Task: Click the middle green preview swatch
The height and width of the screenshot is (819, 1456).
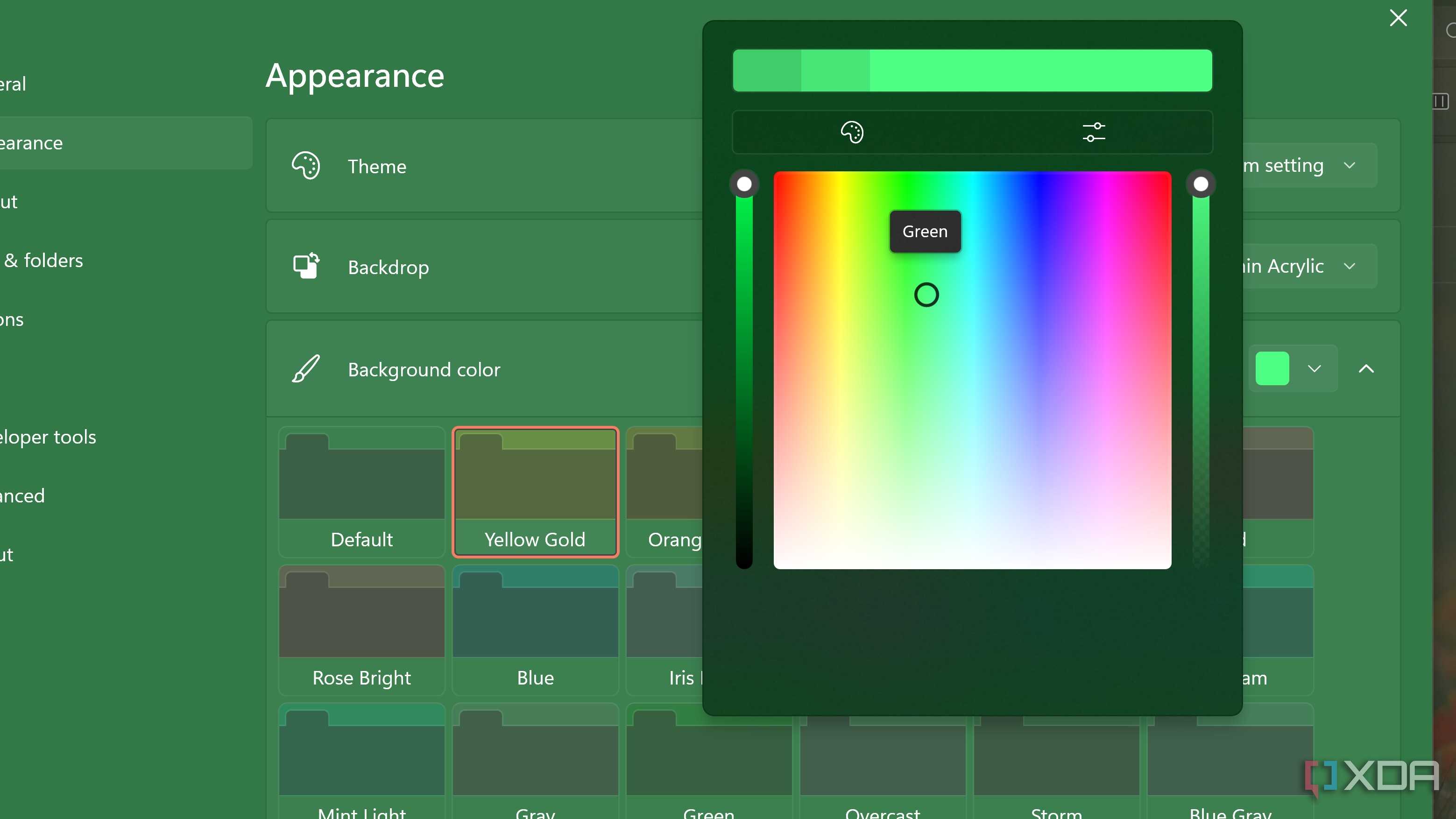Action: point(835,71)
